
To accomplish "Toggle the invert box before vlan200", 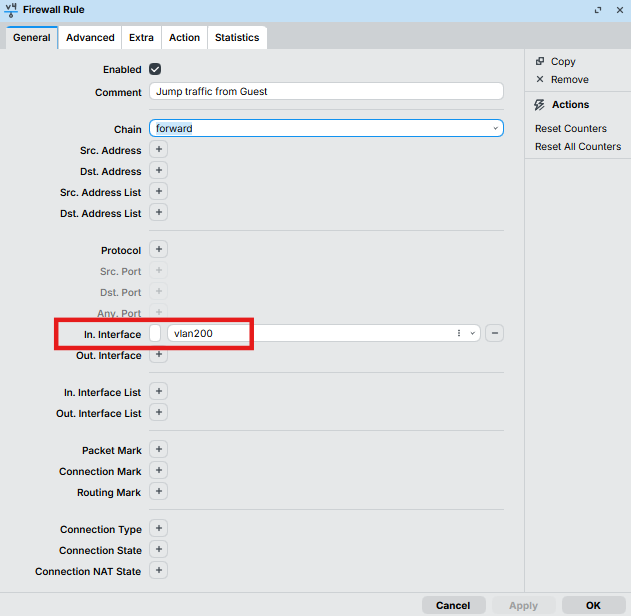I will [x=155, y=333].
